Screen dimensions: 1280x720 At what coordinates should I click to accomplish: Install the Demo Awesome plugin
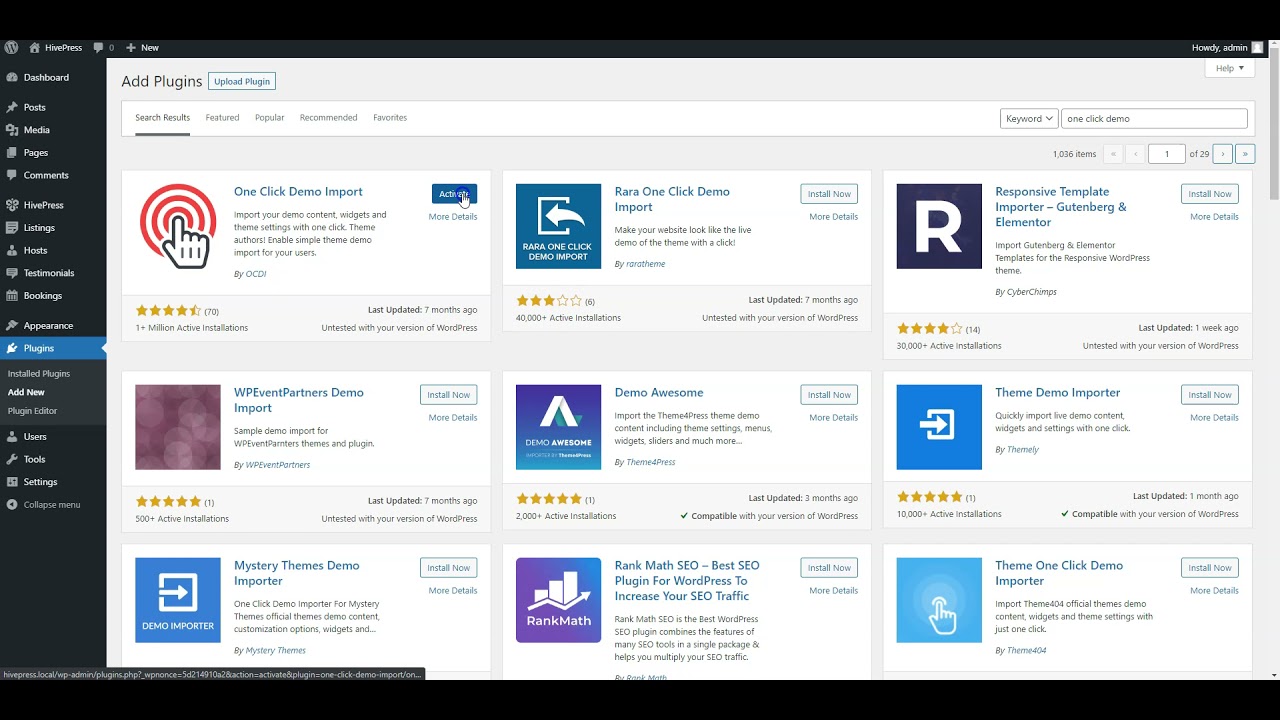(829, 395)
